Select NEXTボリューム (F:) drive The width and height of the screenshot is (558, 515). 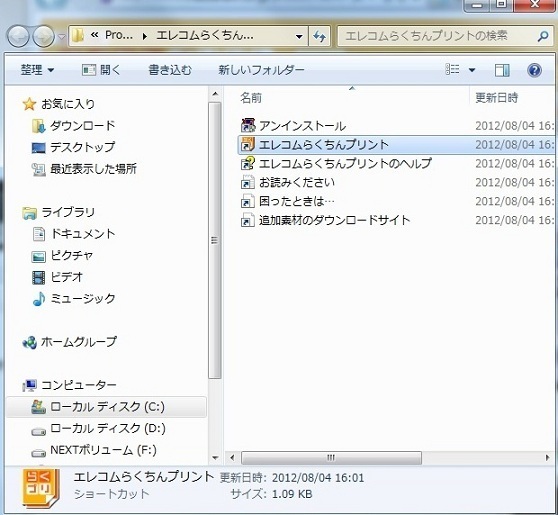click(104, 450)
